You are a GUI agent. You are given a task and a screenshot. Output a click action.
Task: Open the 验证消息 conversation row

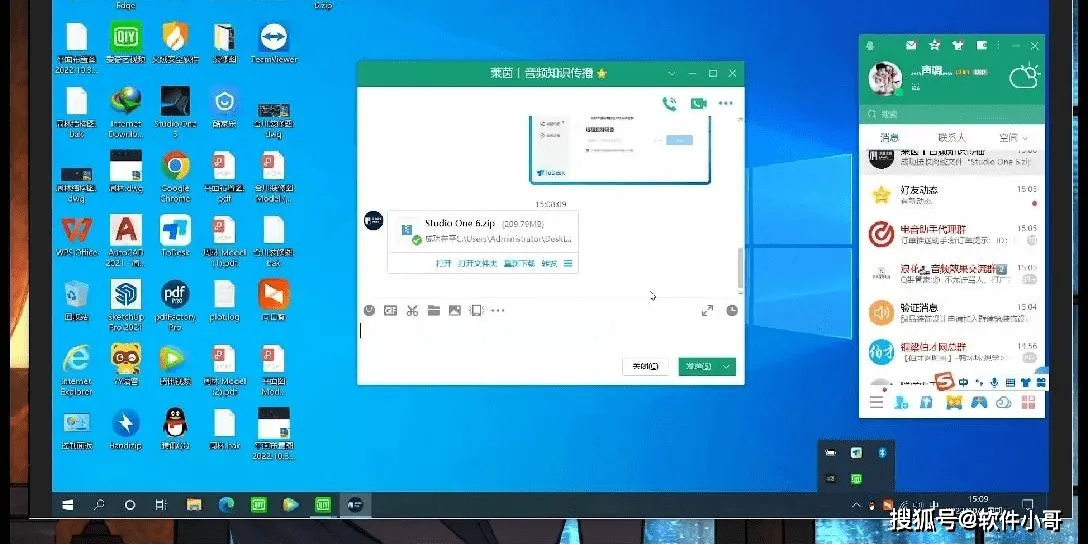[x=951, y=312]
